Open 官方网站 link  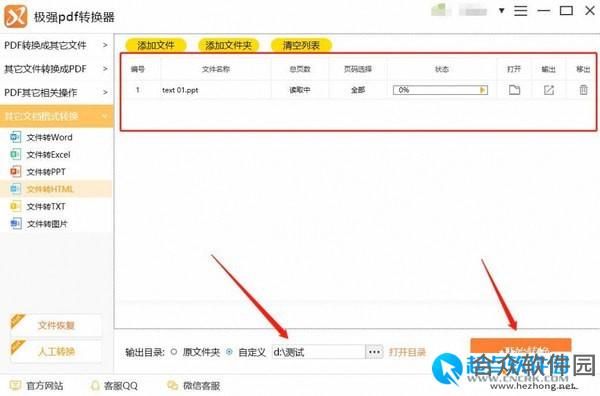[x=45, y=386]
